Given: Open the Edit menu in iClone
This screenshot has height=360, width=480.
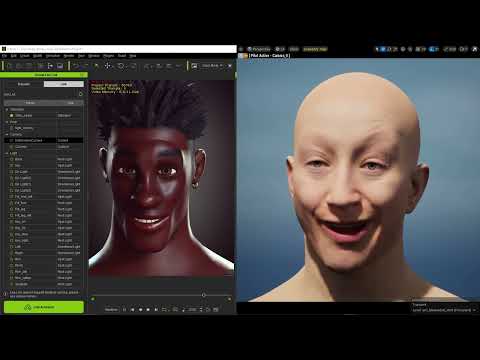Looking at the screenshot, I should coord(14,56).
